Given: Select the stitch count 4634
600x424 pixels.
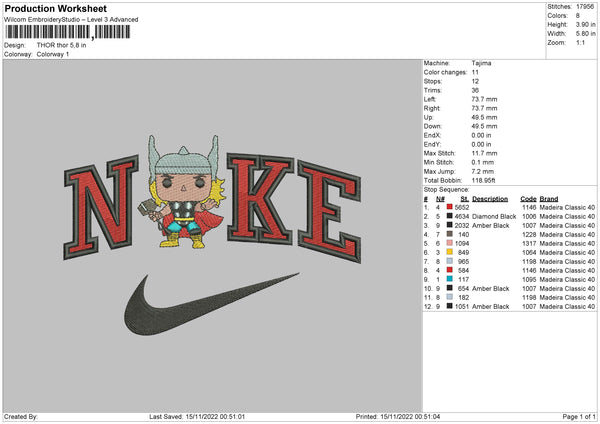Looking at the screenshot, I should coord(462,217).
